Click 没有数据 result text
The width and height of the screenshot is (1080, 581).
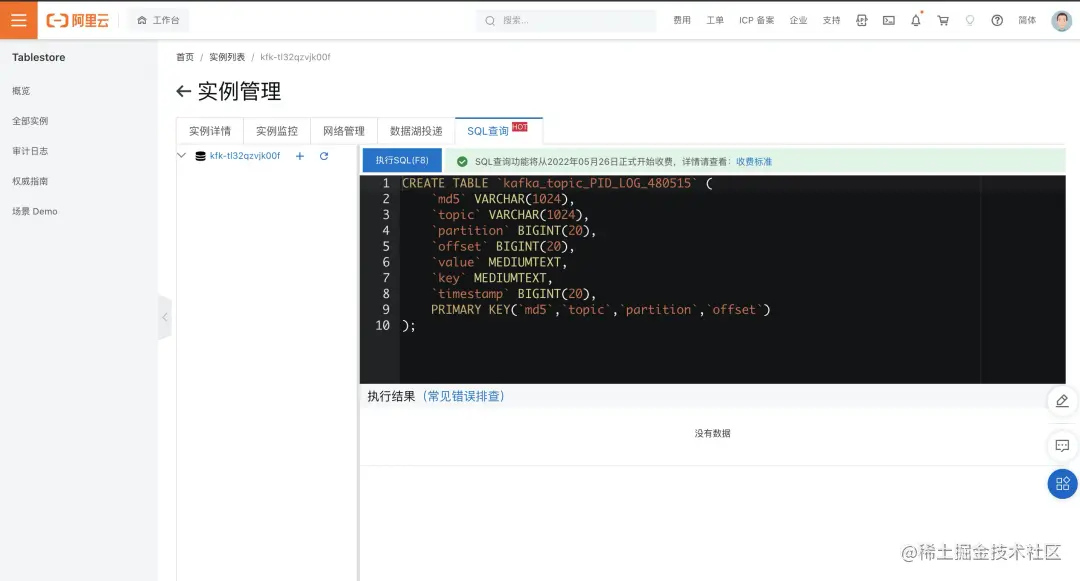point(712,434)
